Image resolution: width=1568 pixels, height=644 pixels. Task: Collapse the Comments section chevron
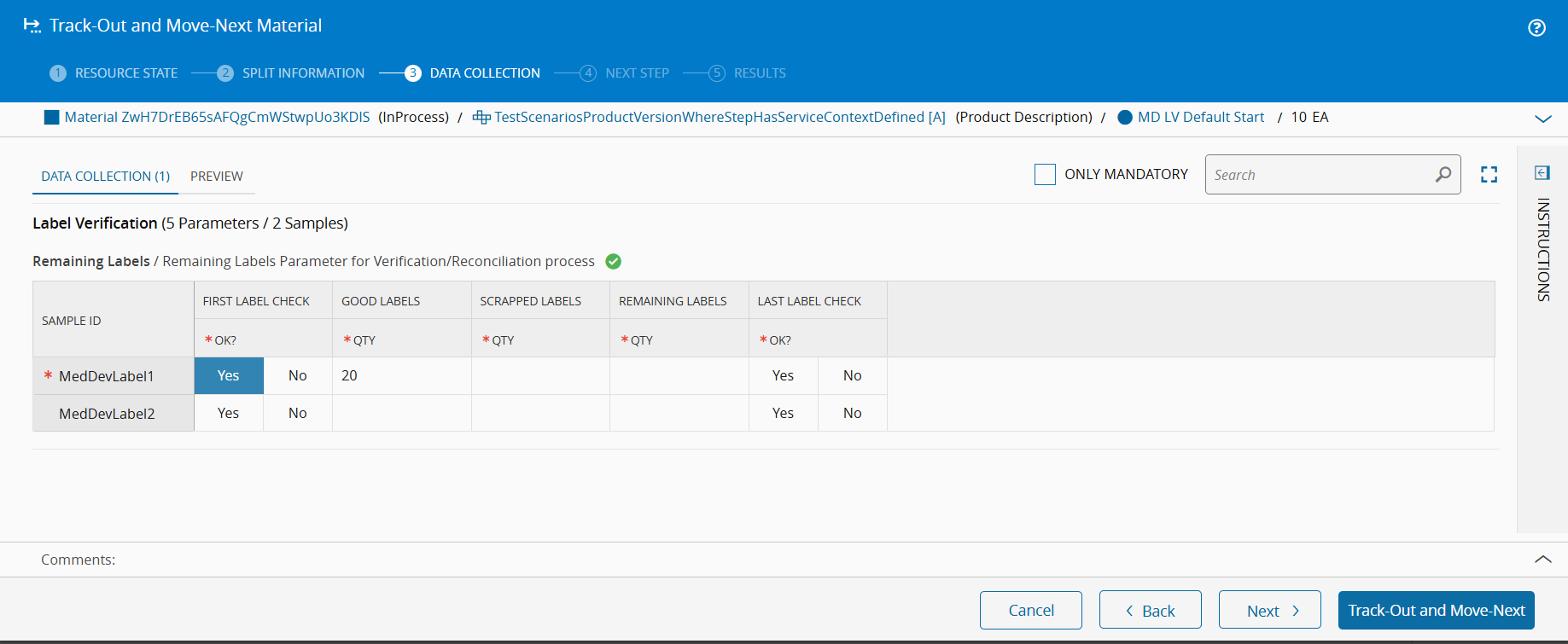pos(1543,560)
